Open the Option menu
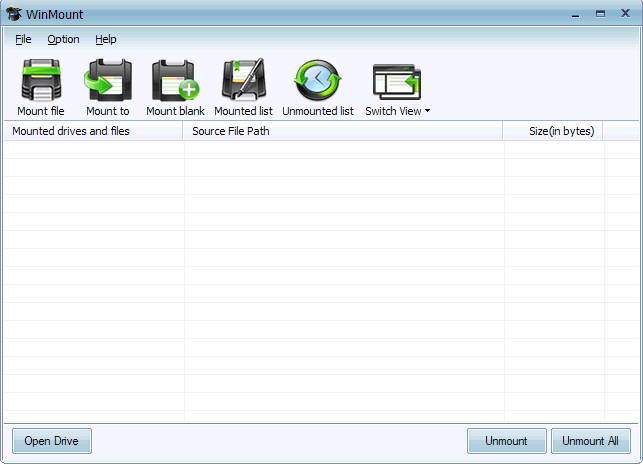The image size is (643, 464). (x=64, y=39)
